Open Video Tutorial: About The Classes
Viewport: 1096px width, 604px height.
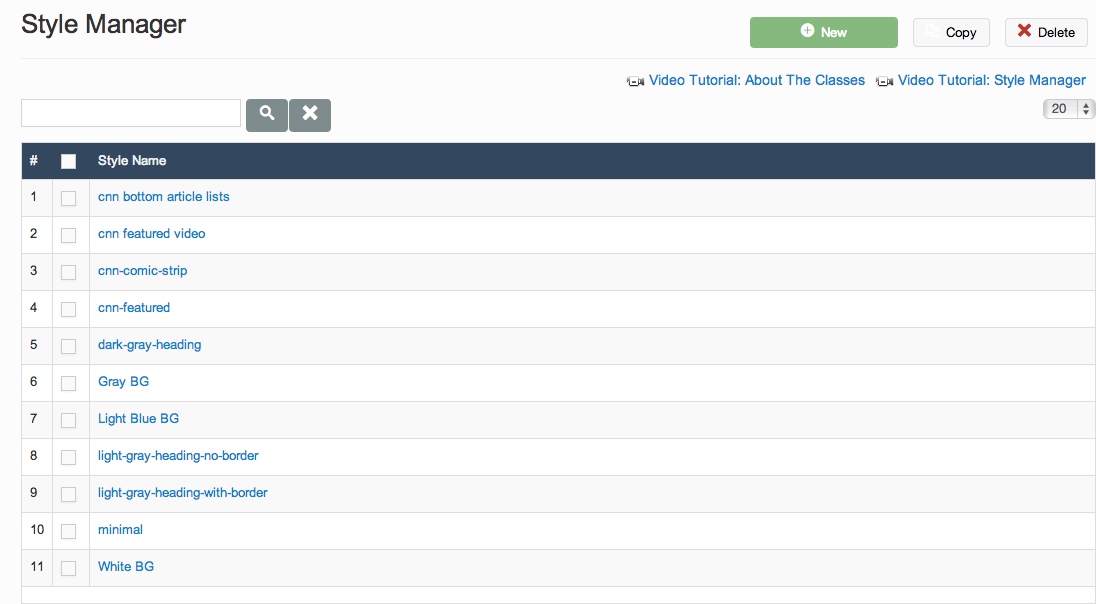[x=756, y=80]
